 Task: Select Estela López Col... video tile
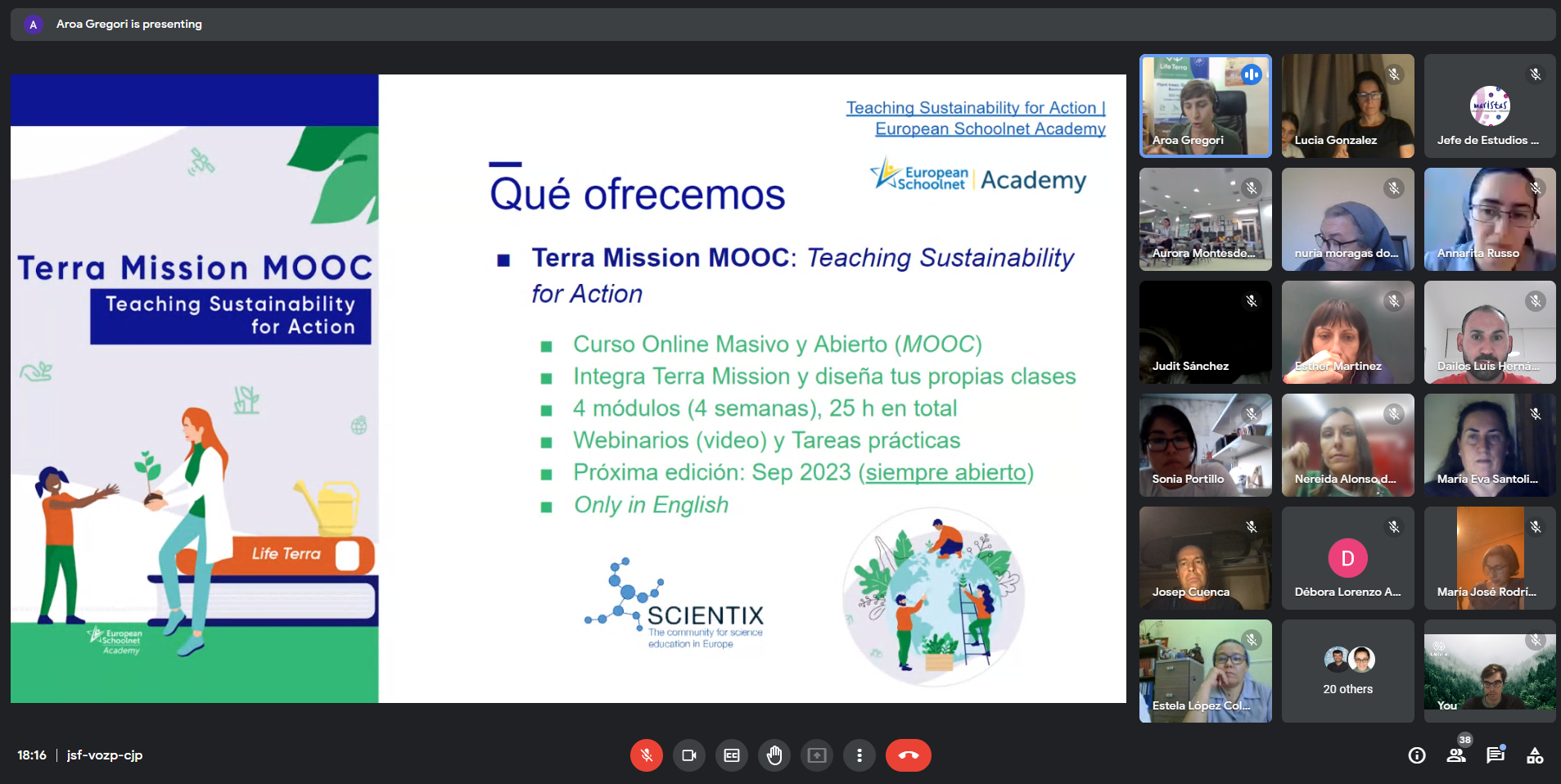1206,671
